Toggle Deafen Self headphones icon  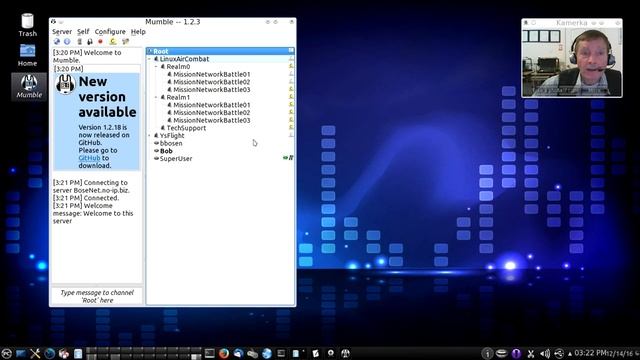click(89, 42)
